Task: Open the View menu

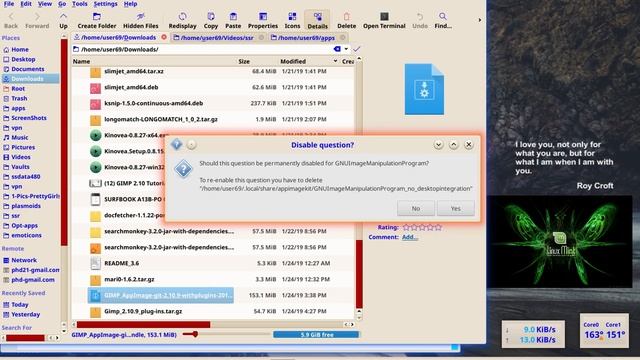Action: coord(45,4)
